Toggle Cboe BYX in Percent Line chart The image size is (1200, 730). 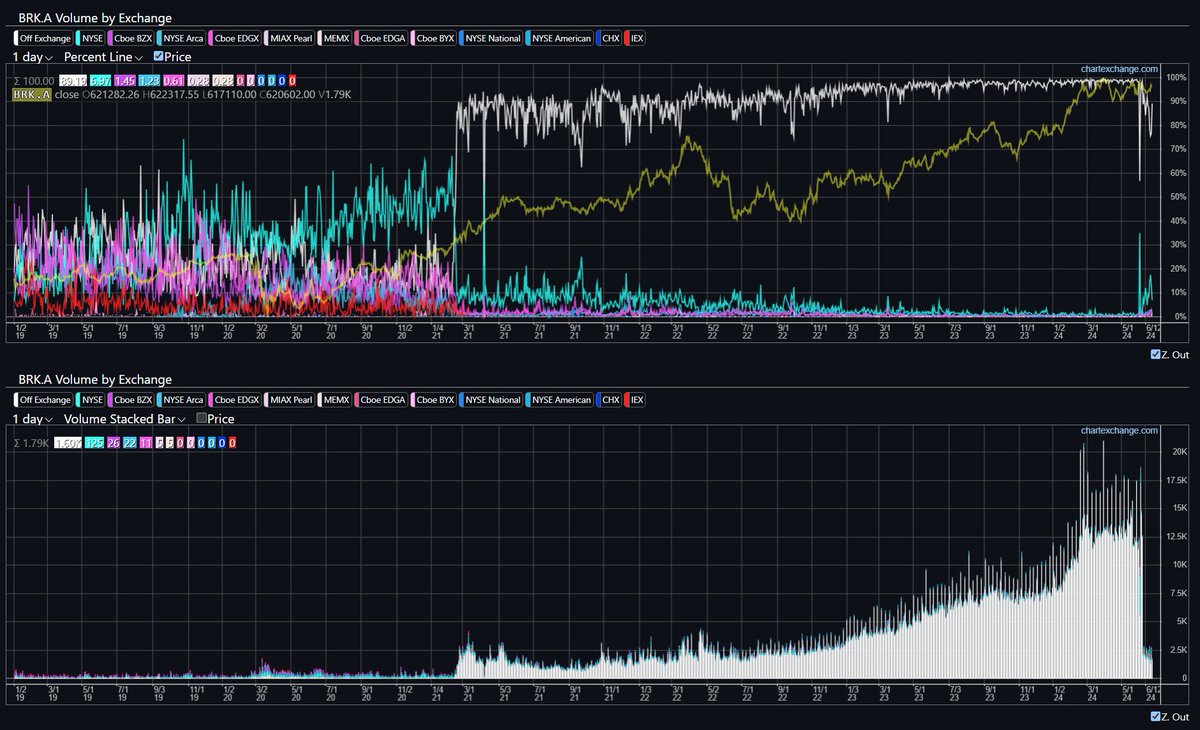(435, 38)
